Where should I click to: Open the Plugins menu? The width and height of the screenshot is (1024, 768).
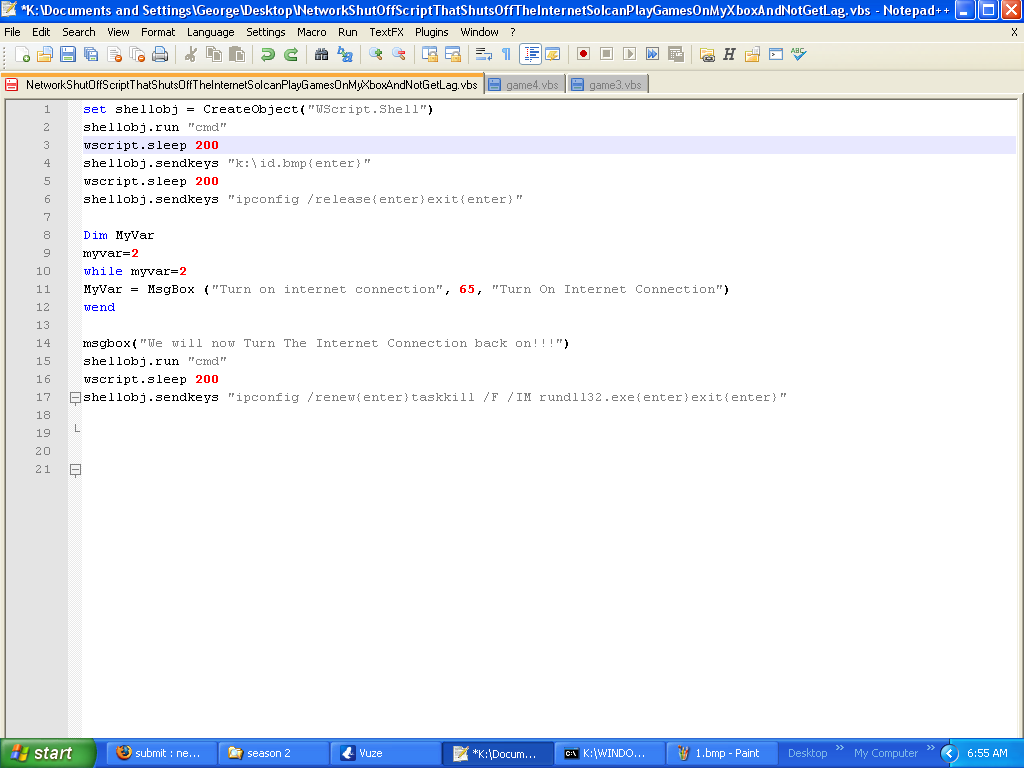point(432,32)
